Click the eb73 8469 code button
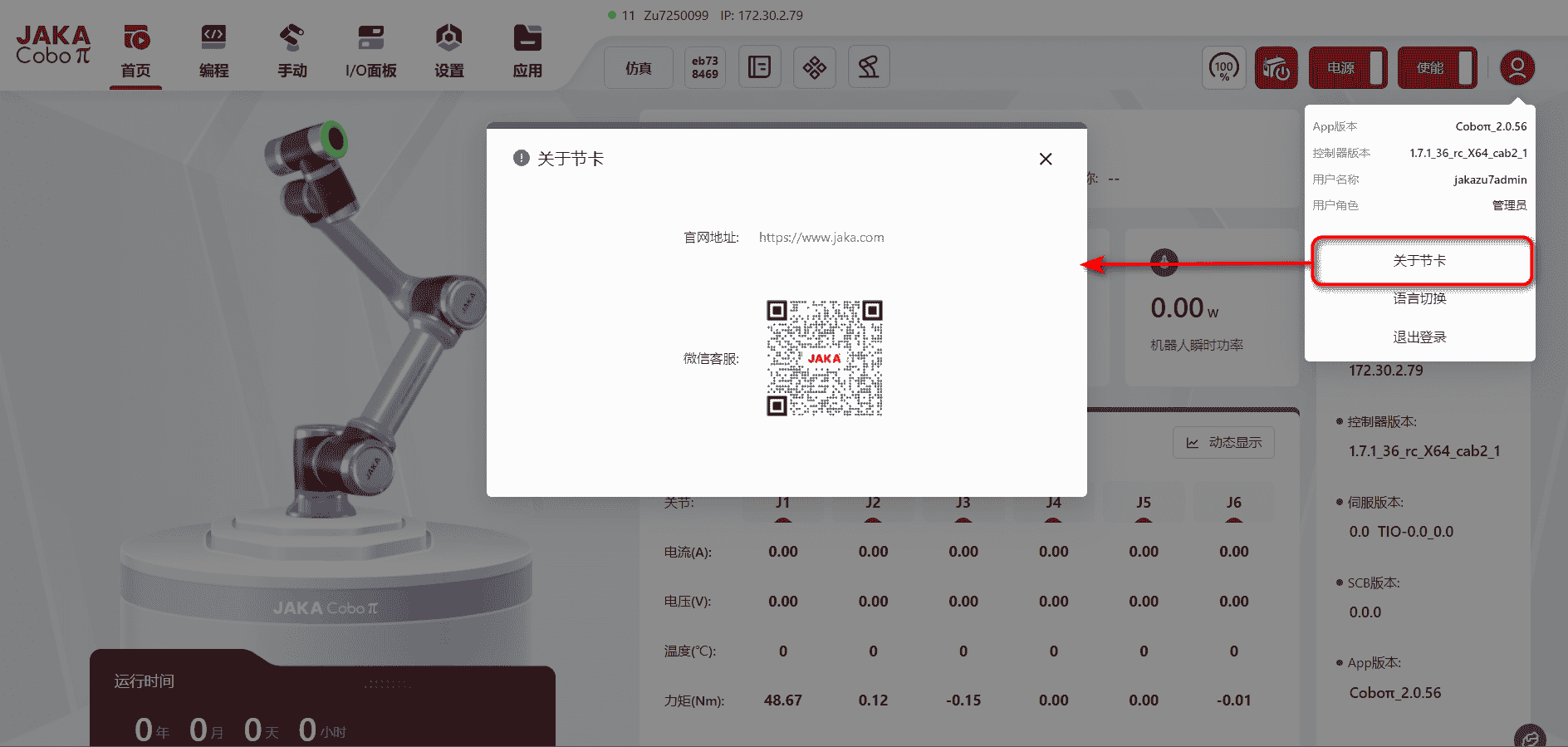This screenshot has height=747, width=1568. (x=704, y=68)
